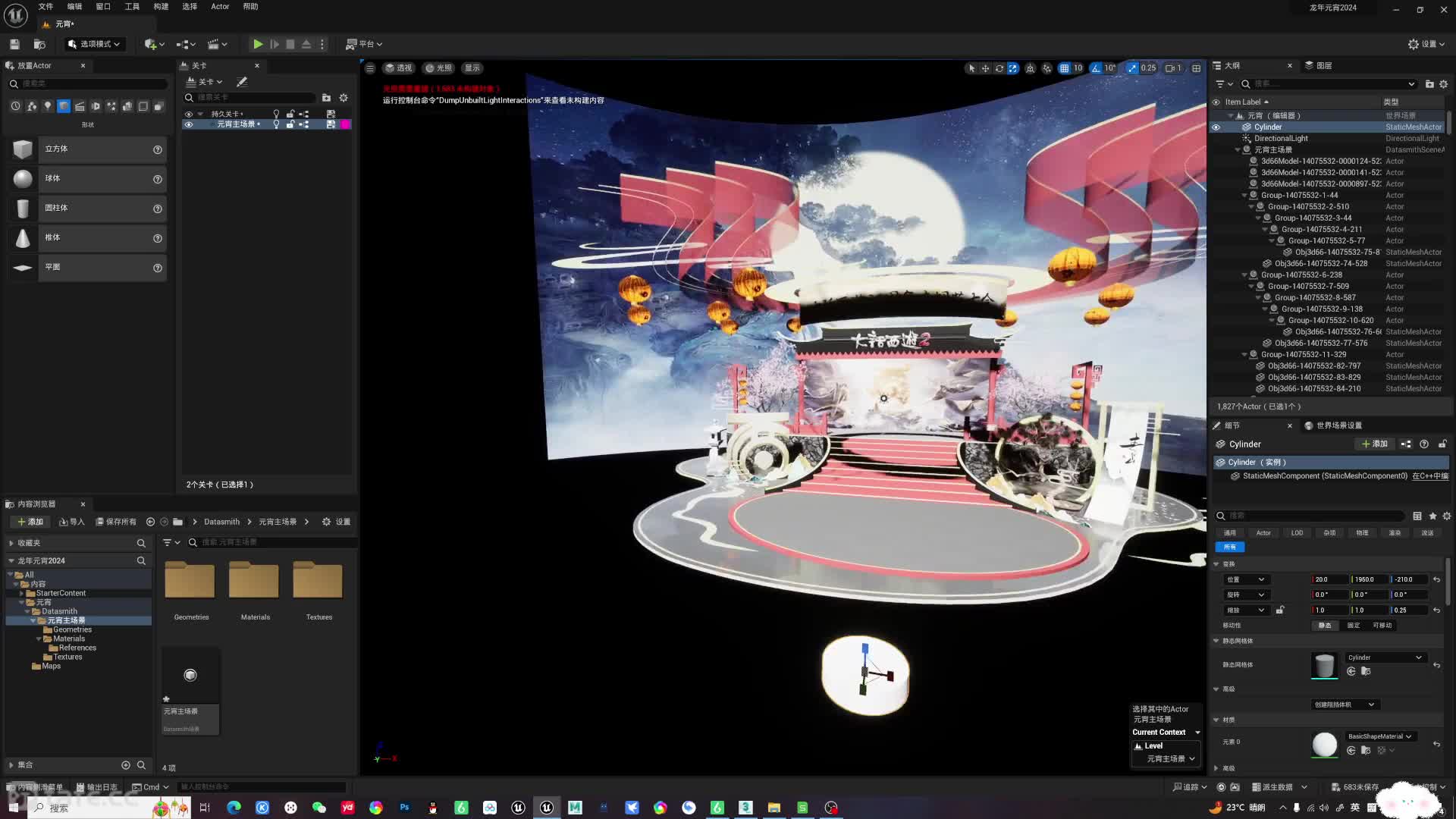Open the 透视 perspective view menu
This screenshot has width=1456, height=819.
coord(399,68)
